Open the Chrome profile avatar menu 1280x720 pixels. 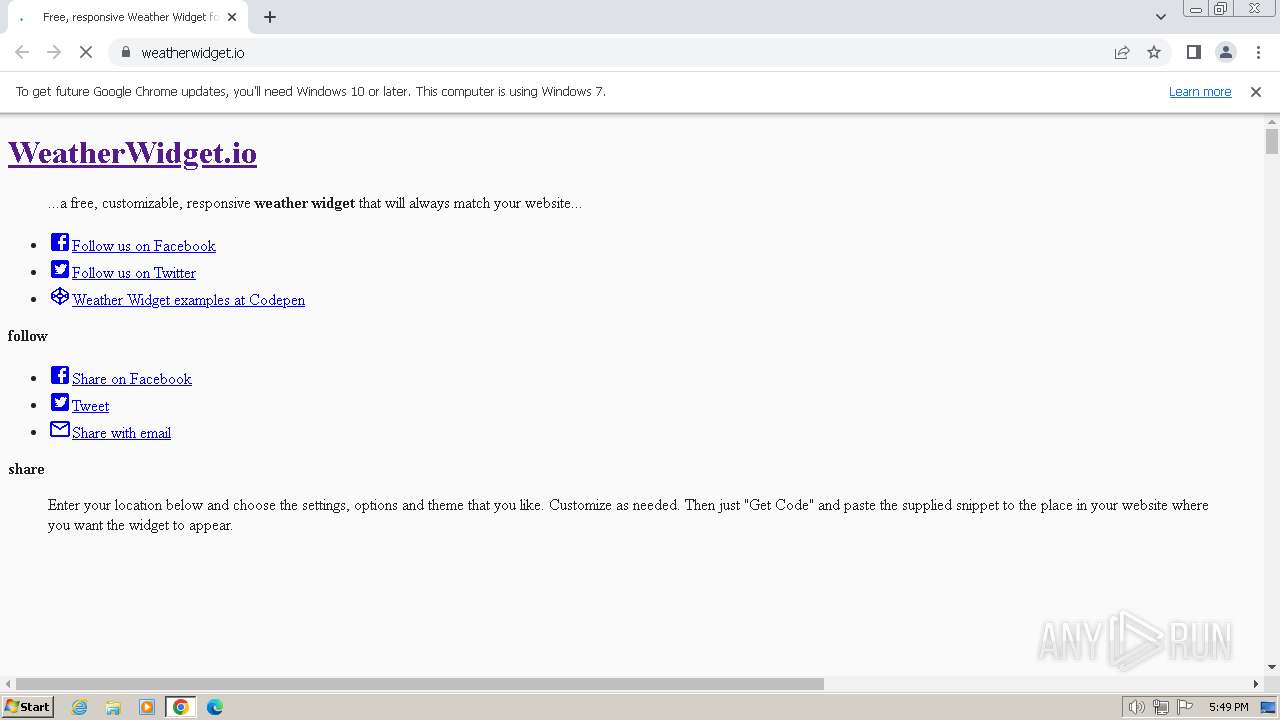pos(1225,52)
